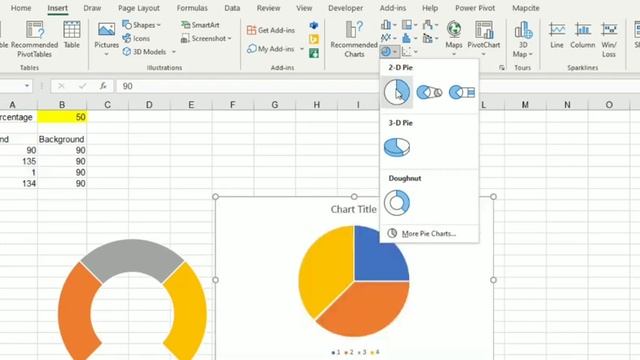Screen dimensions: 640x360
Task: Launch the 3D Map tour
Action: (523, 39)
